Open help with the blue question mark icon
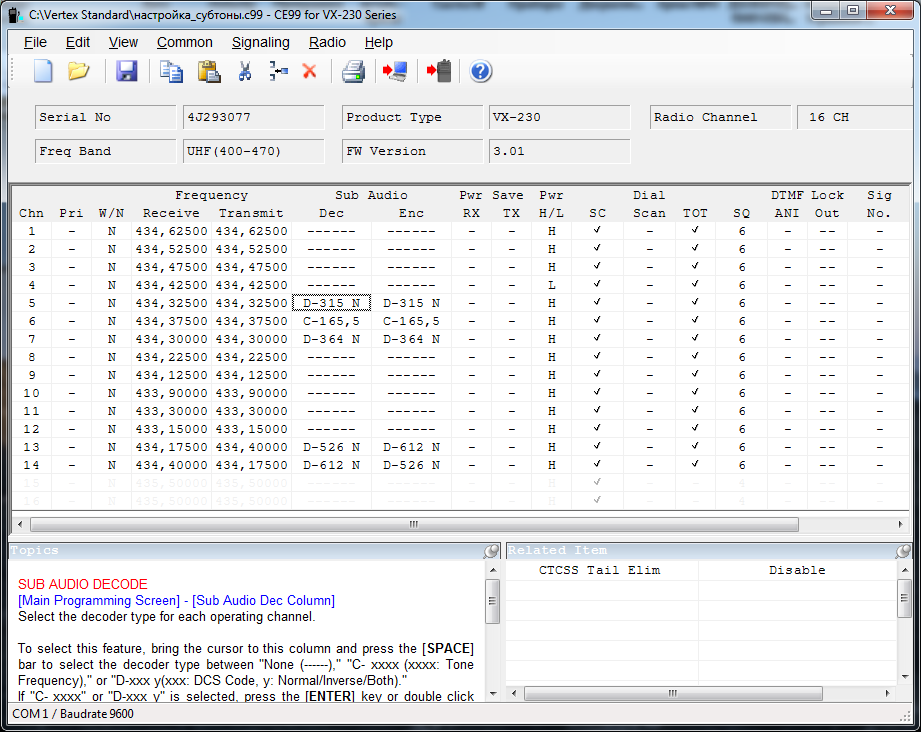This screenshot has width=921, height=732. click(x=480, y=72)
